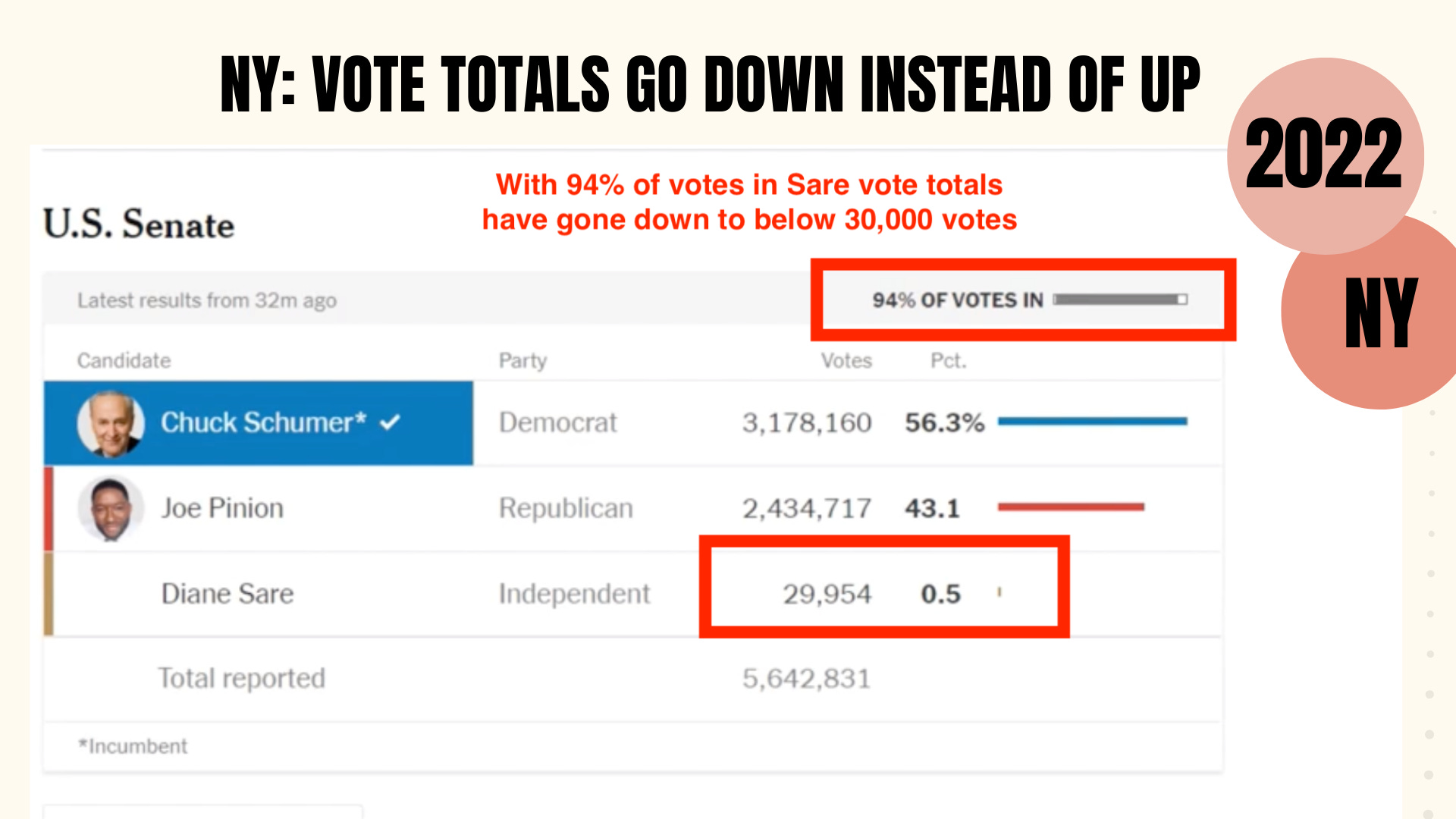Click the U.S. Senate heading
Viewport: 1456px width, 819px height.
[139, 224]
